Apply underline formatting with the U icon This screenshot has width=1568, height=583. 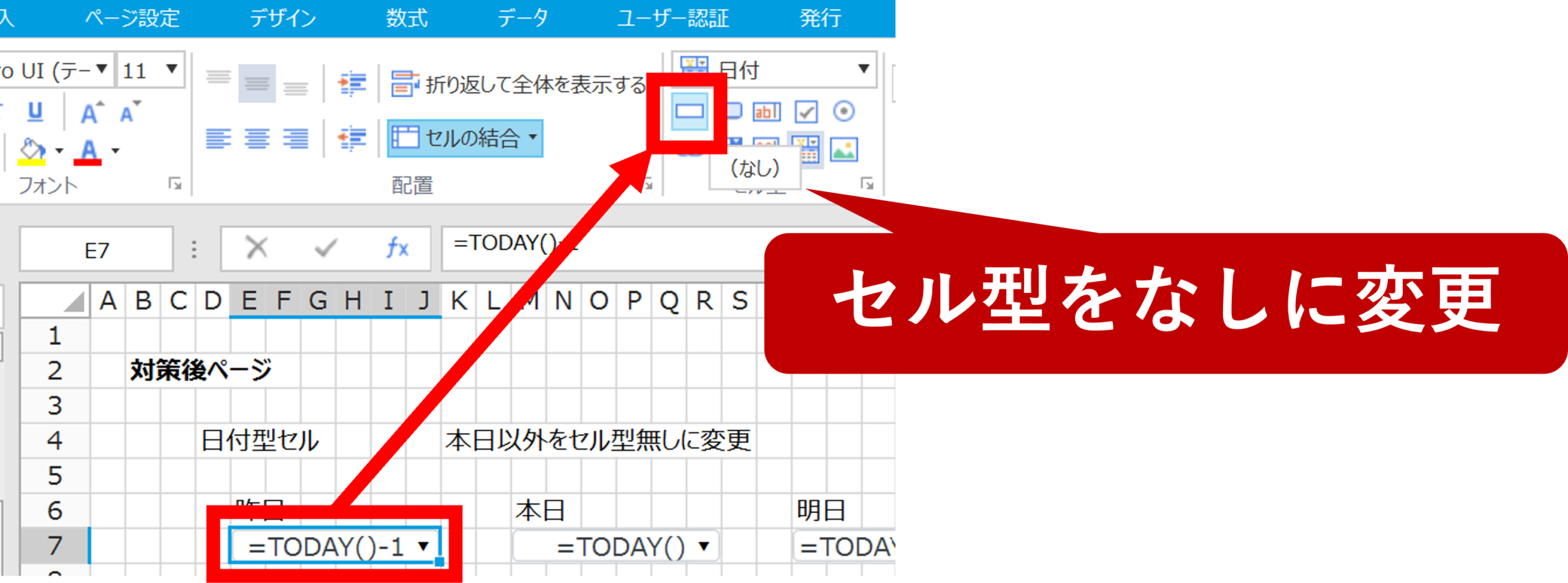(35, 111)
